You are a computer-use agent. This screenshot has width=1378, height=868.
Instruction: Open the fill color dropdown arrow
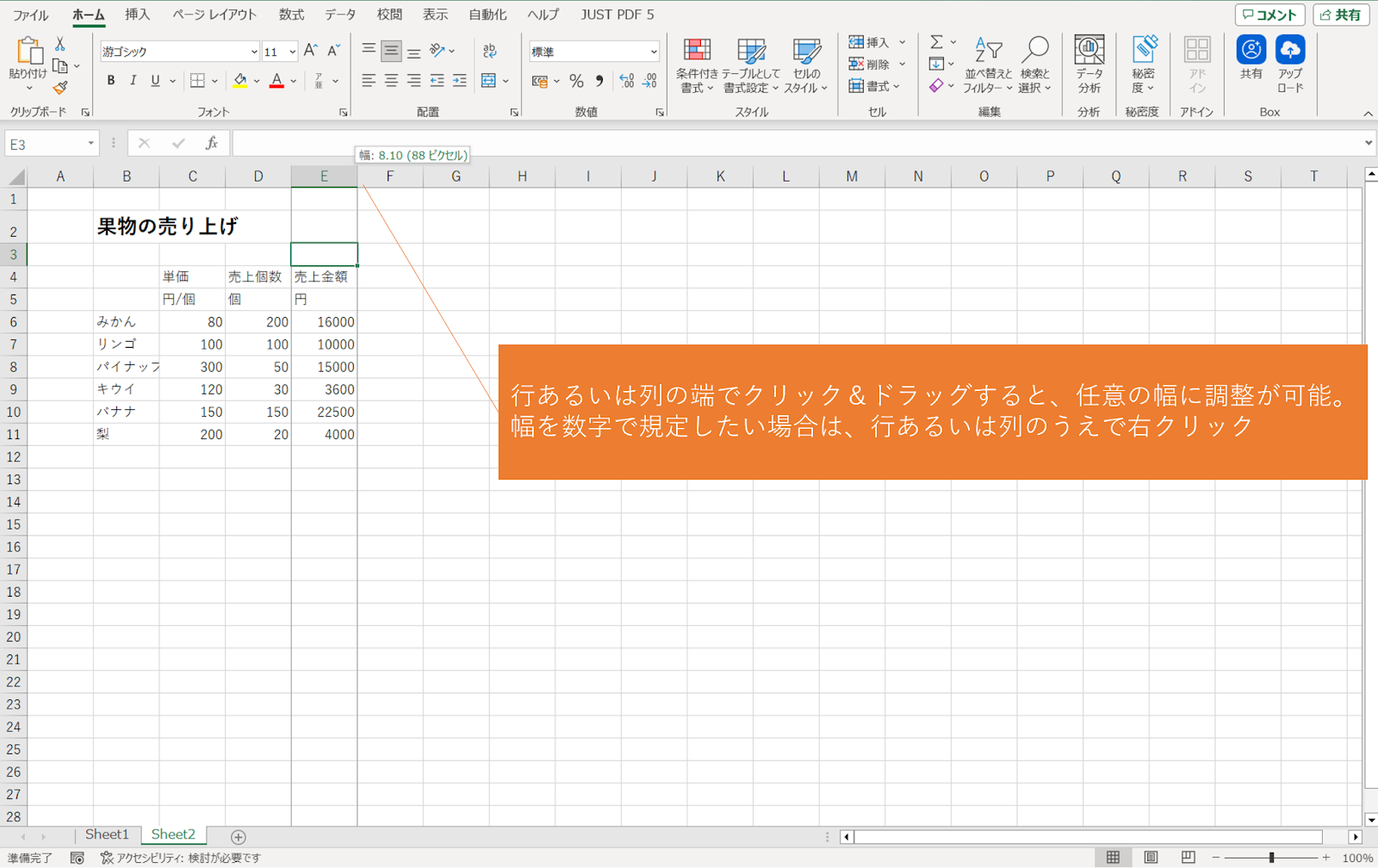click(257, 81)
